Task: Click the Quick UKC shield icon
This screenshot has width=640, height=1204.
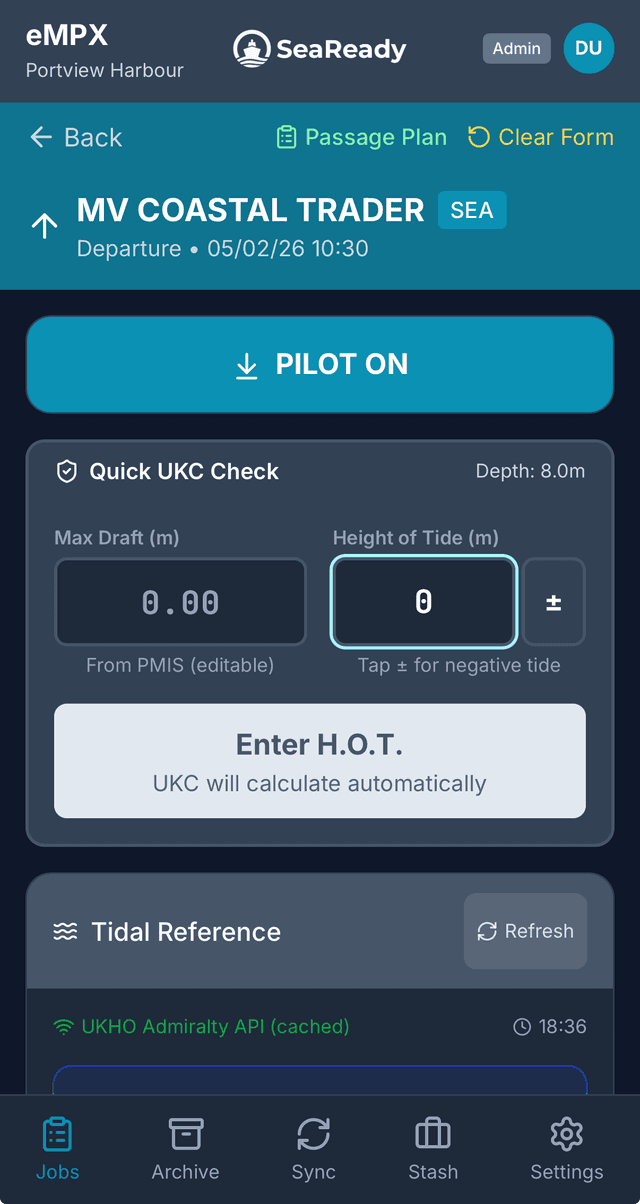Action: pyautogui.click(x=66, y=472)
